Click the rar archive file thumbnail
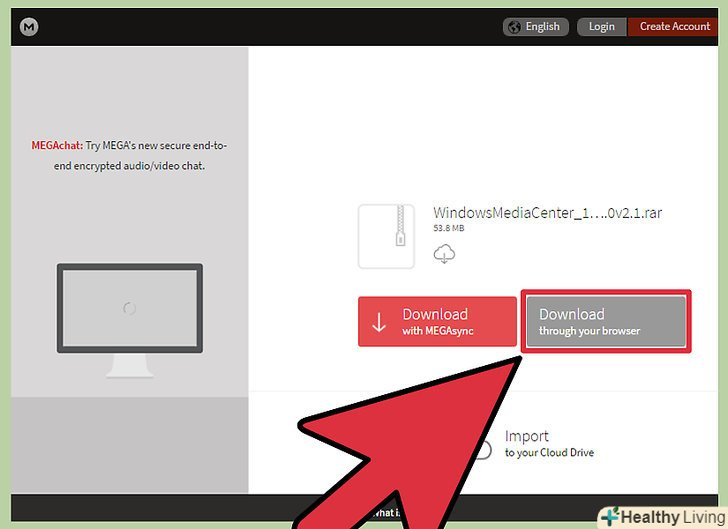The width and height of the screenshot is (728, 529). (x=386, y=236)
